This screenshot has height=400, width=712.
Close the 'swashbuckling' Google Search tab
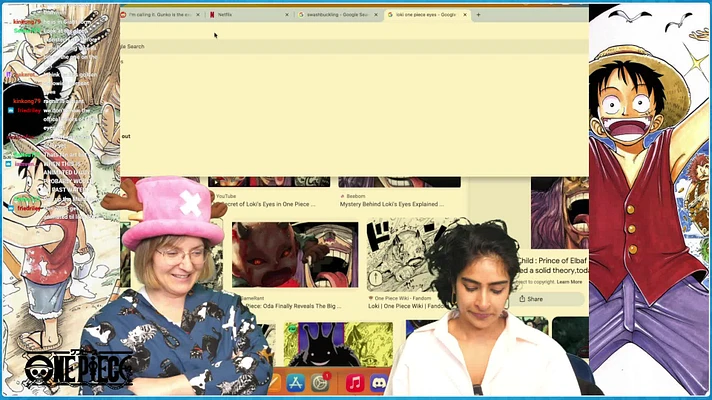pos(376,15)
